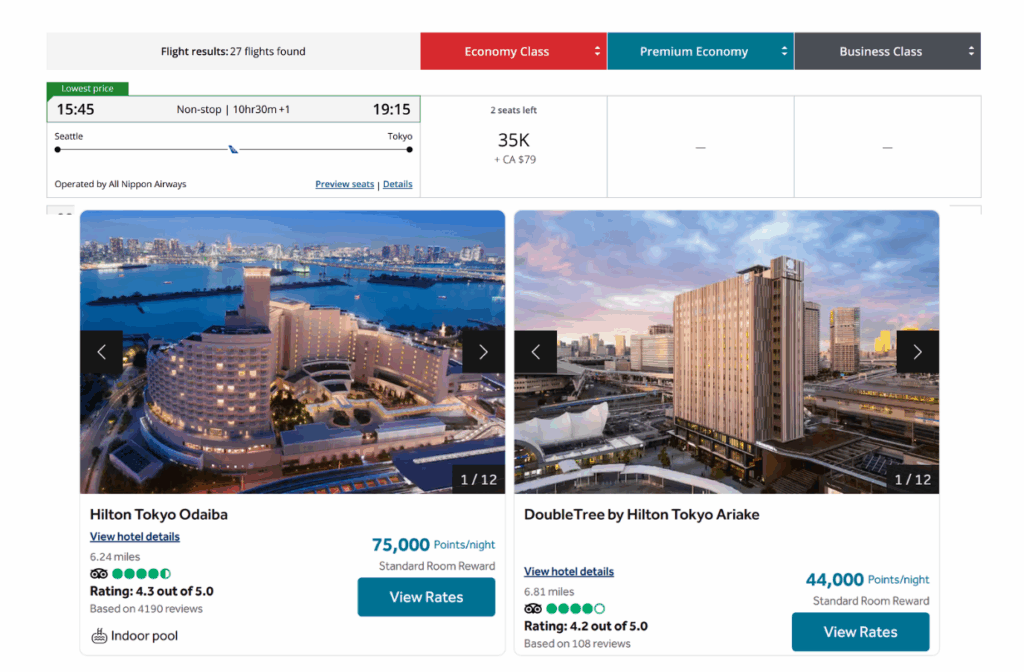Open the Preview seats link

(344, 184)
